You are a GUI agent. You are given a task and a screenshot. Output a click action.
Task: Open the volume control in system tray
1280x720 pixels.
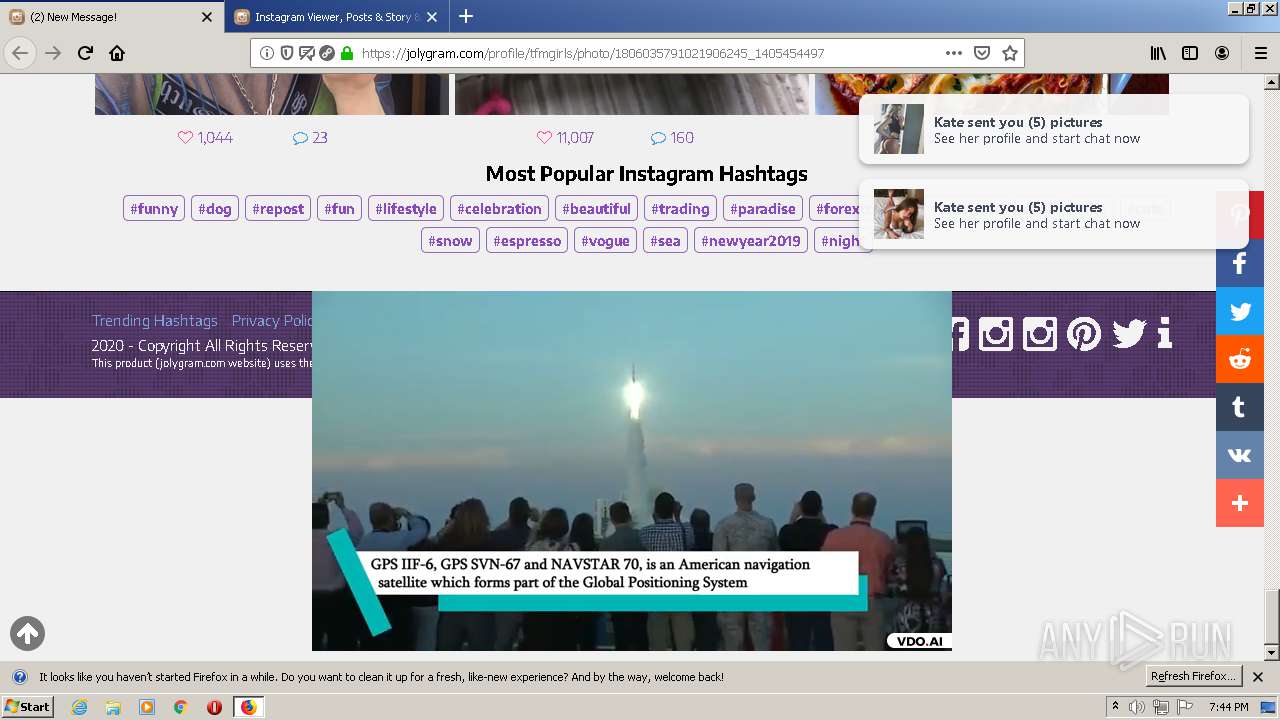(1138, 707)
